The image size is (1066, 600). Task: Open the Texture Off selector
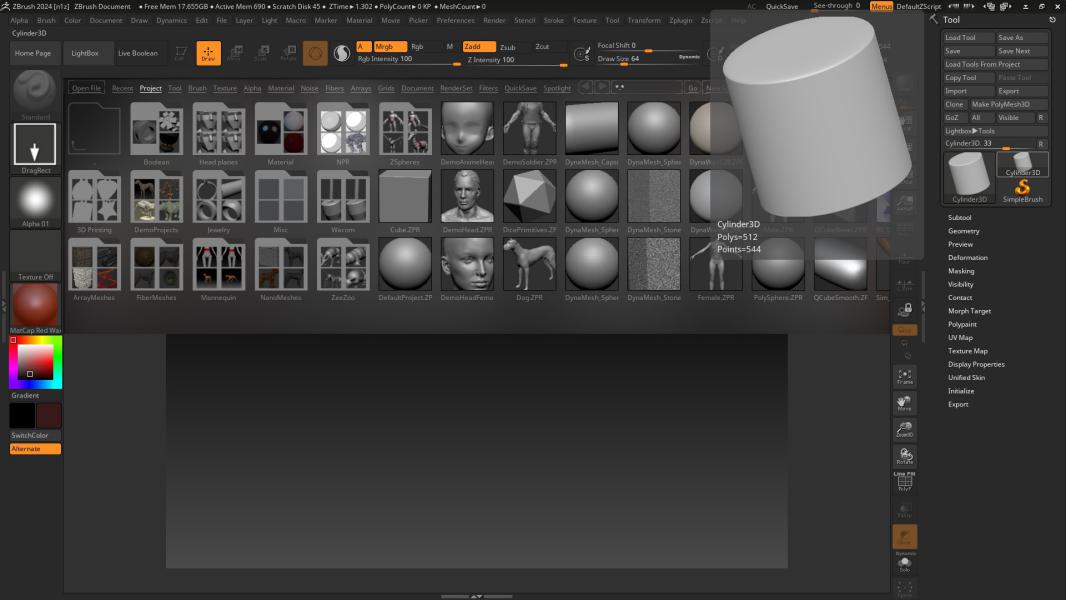[x=35, y=255]
